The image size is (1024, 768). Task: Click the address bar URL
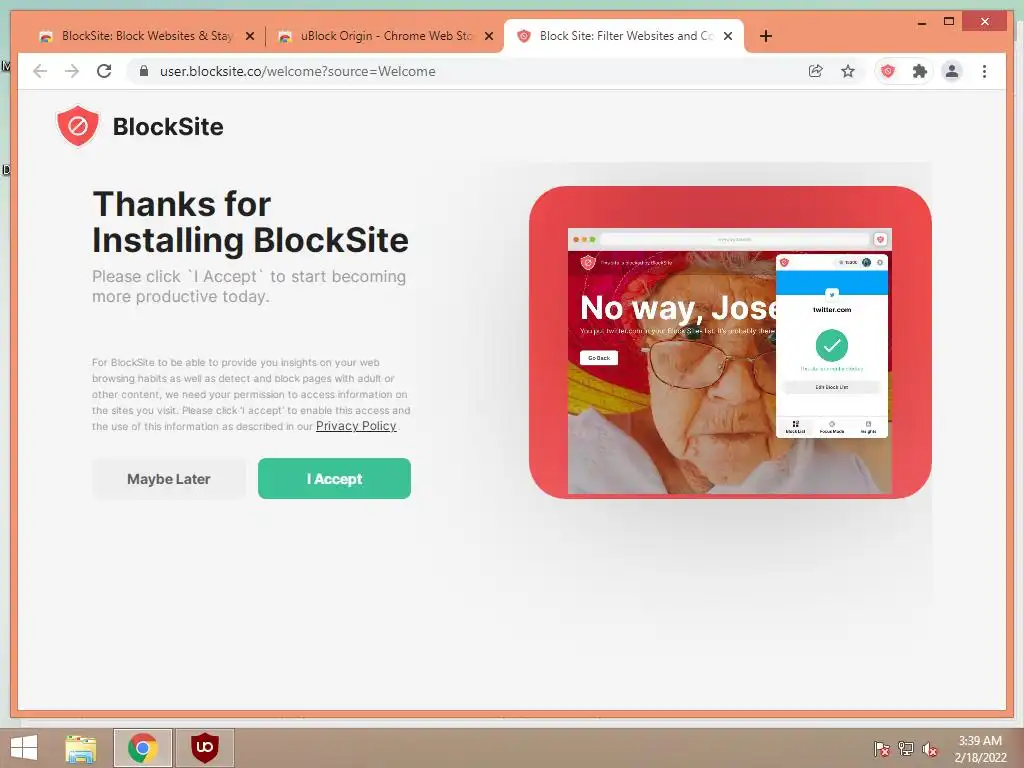[x=297, y=71]
